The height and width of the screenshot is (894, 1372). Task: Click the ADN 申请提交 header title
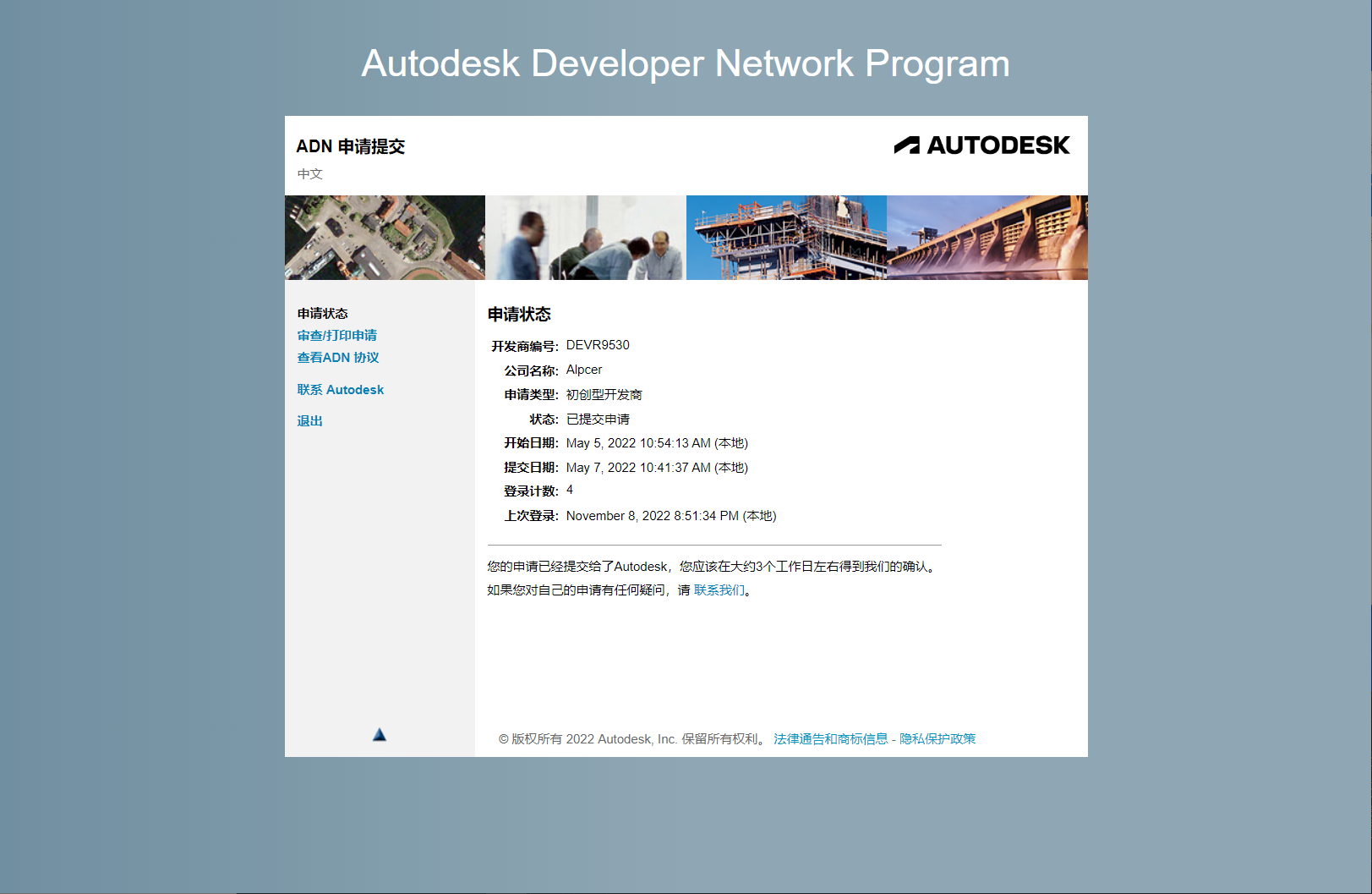coord(351,146)
